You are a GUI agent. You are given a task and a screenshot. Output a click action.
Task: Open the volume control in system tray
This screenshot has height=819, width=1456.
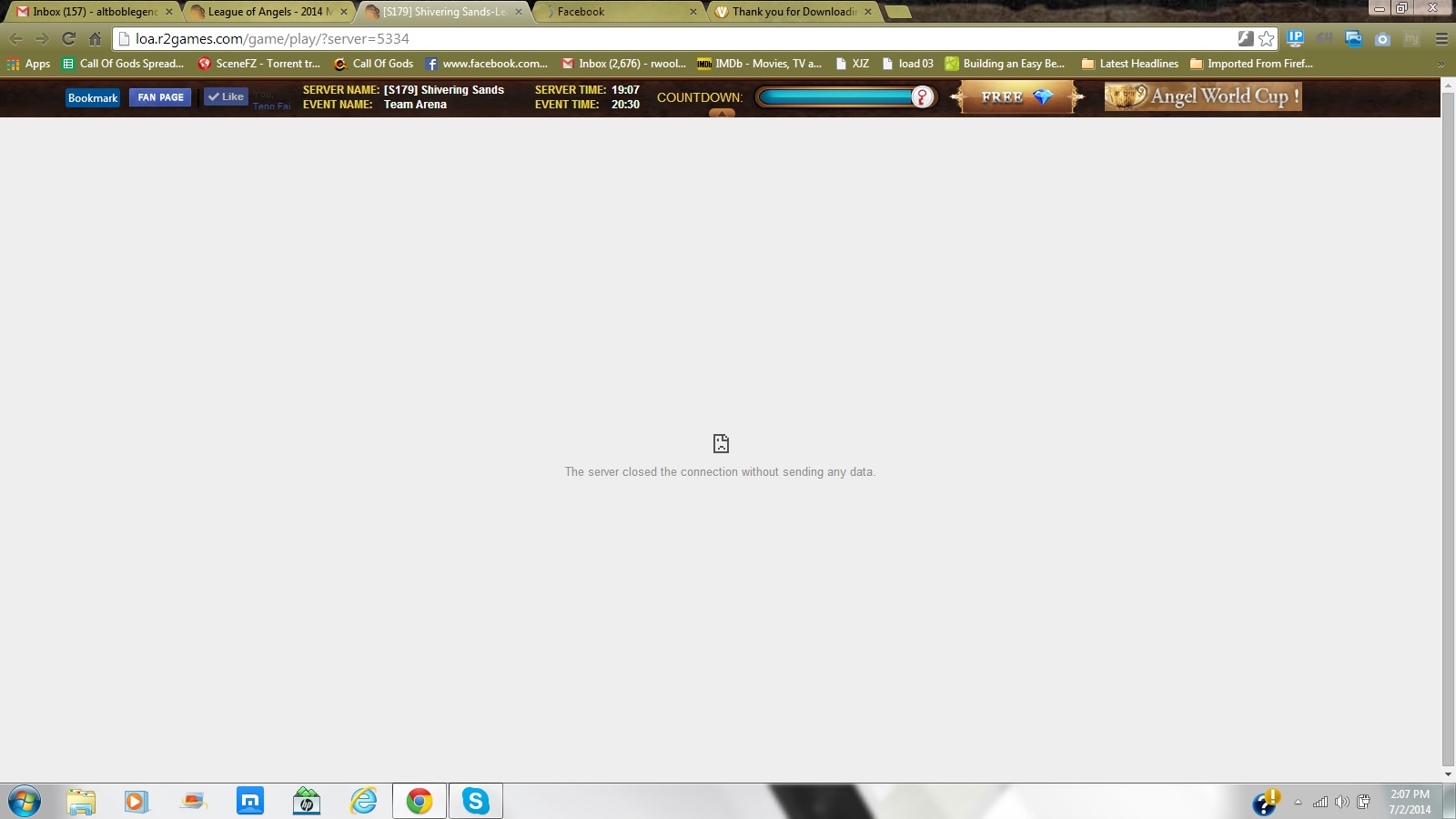click(x=1341, y=802)
